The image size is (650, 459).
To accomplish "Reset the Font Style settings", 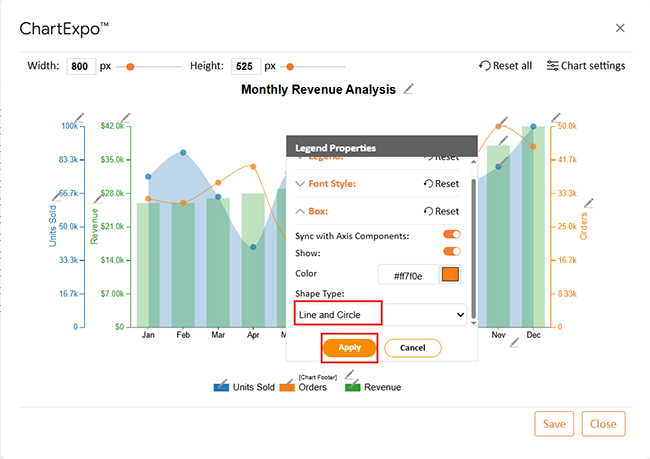I will click(x=441, y=184).
